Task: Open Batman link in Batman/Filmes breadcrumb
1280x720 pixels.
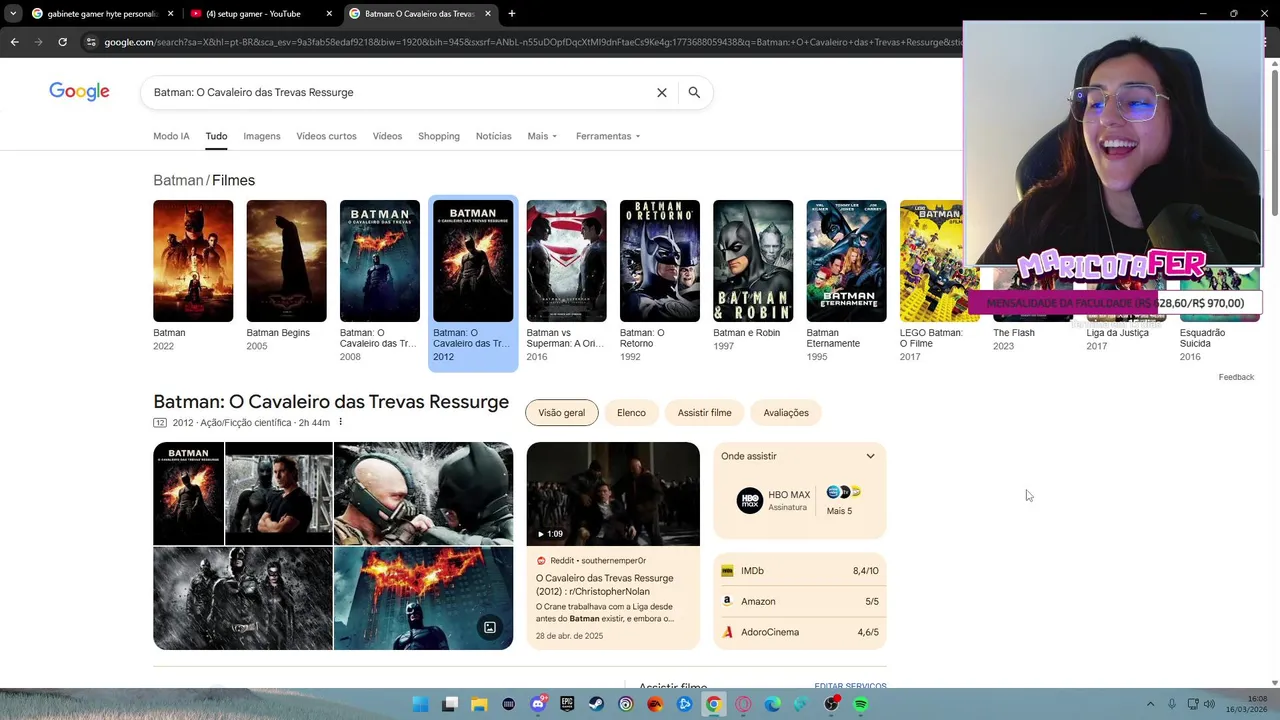Action: point(178,180)
